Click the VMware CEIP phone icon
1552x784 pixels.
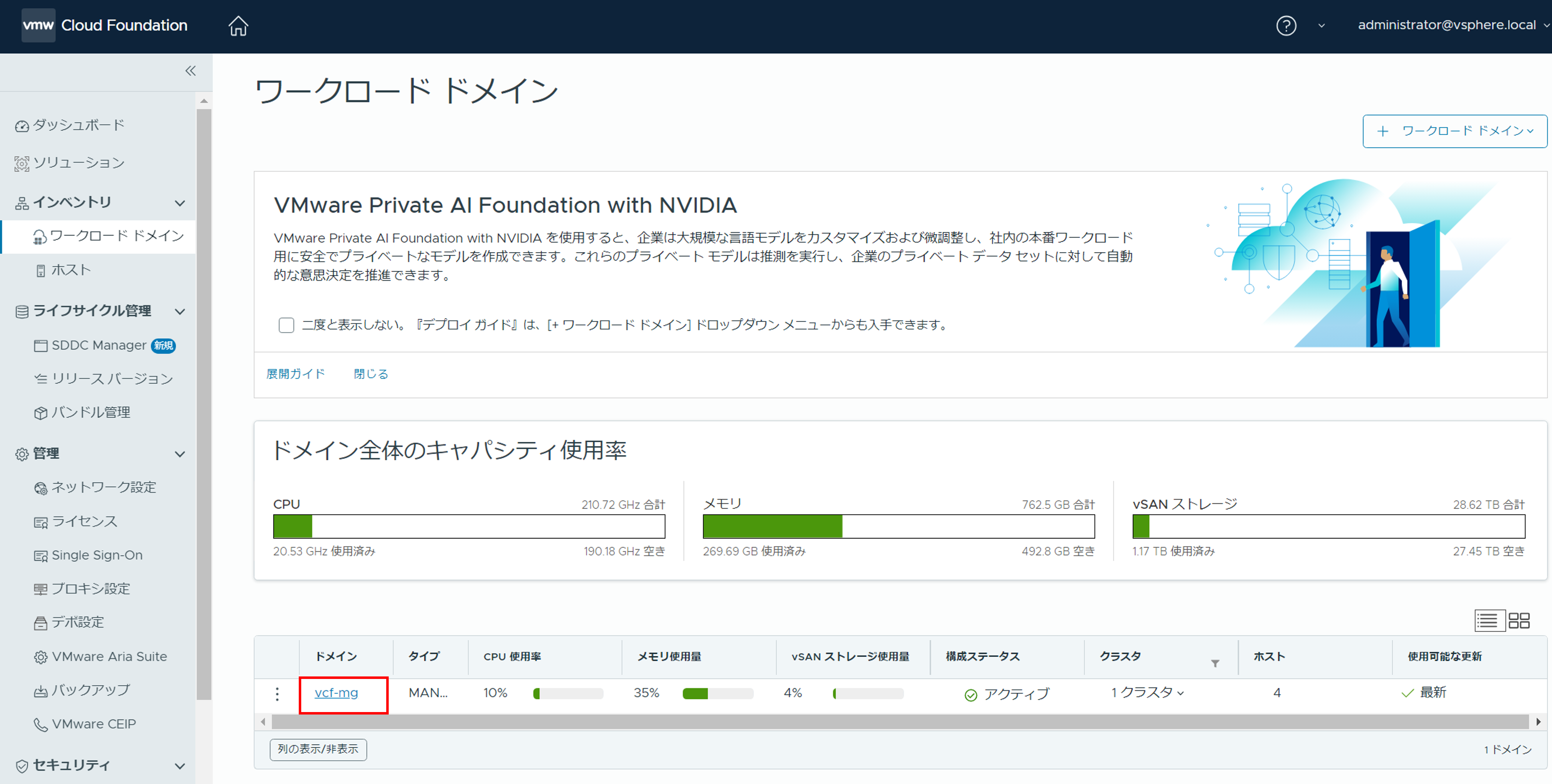tap(40, 724)
